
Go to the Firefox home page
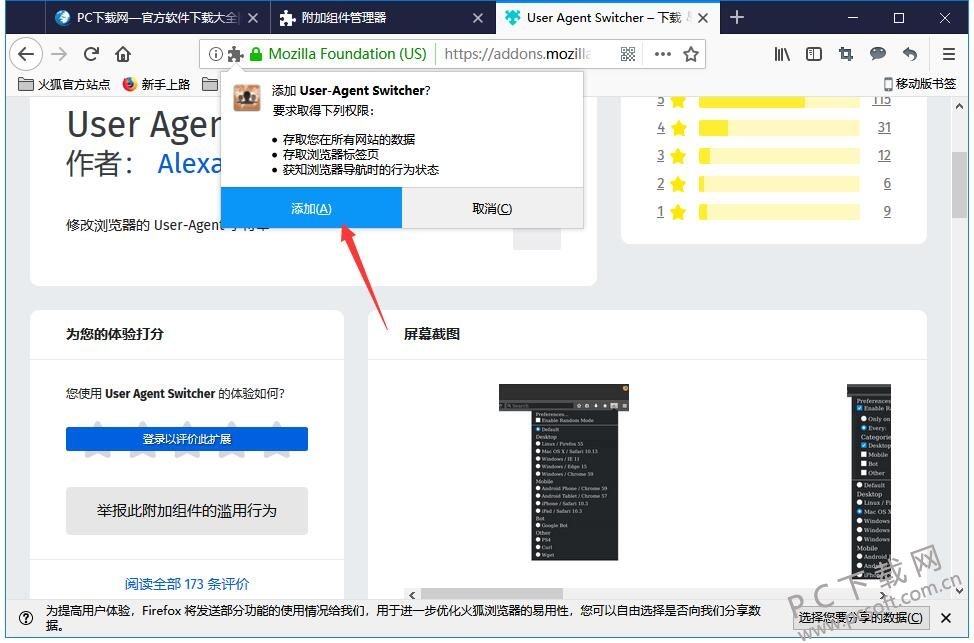(x=123, y=55)
